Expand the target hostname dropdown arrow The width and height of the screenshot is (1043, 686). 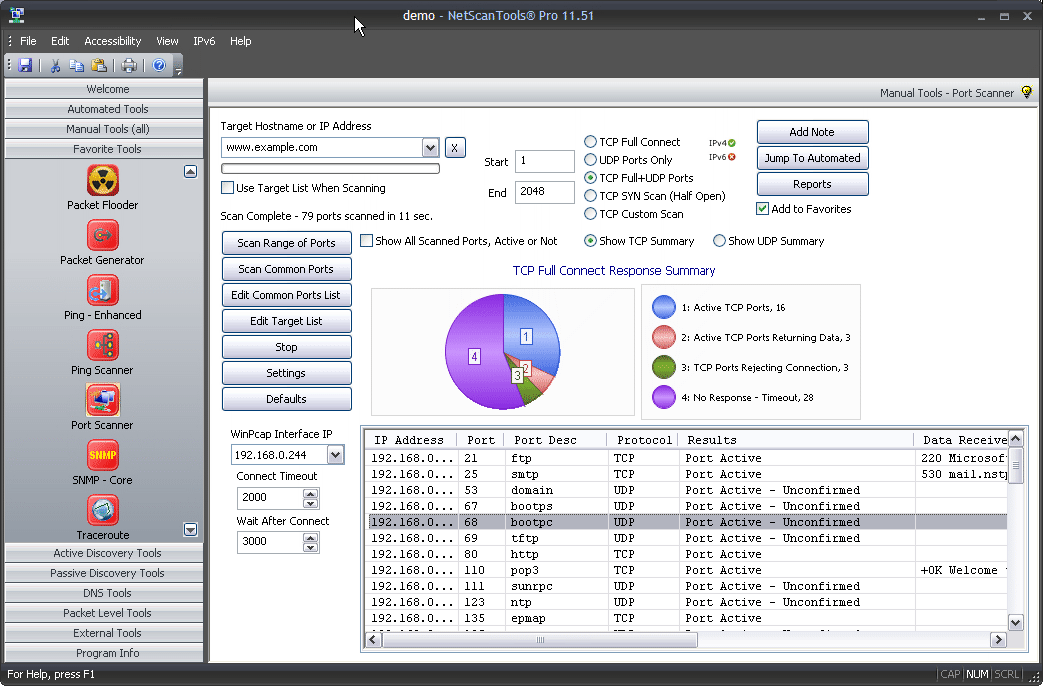[x=430, y=148]
